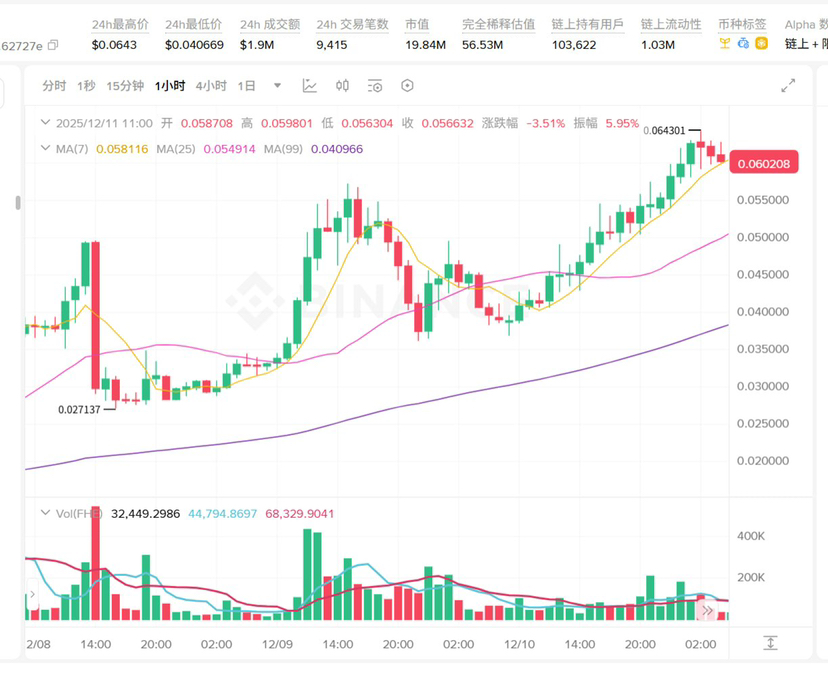The height and width of the screenshot is (682, 828).
Task: Click the current price label 0.060208
Action: tap(764, 163)
